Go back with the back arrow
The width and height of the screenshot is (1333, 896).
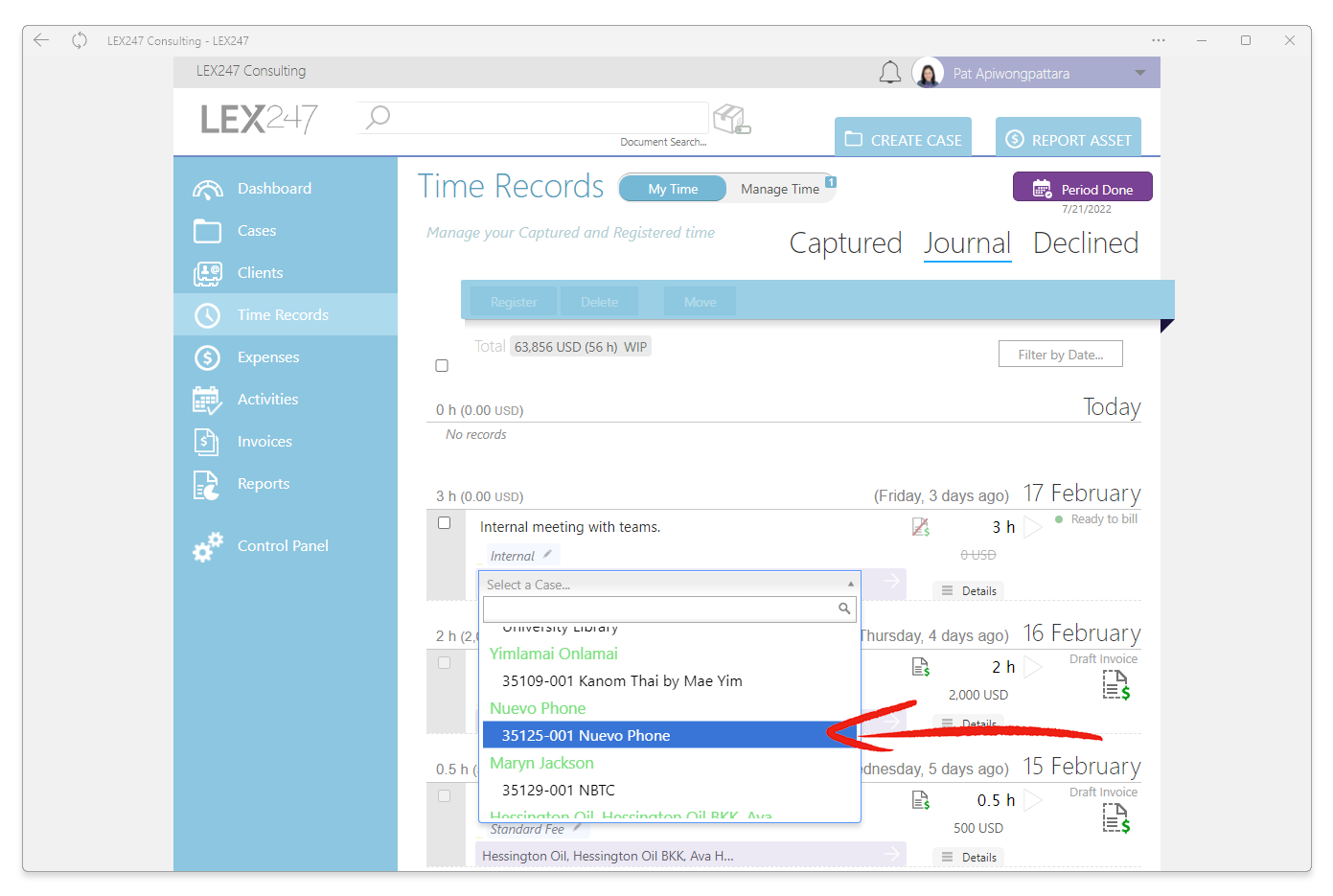(x=41, y=40)
